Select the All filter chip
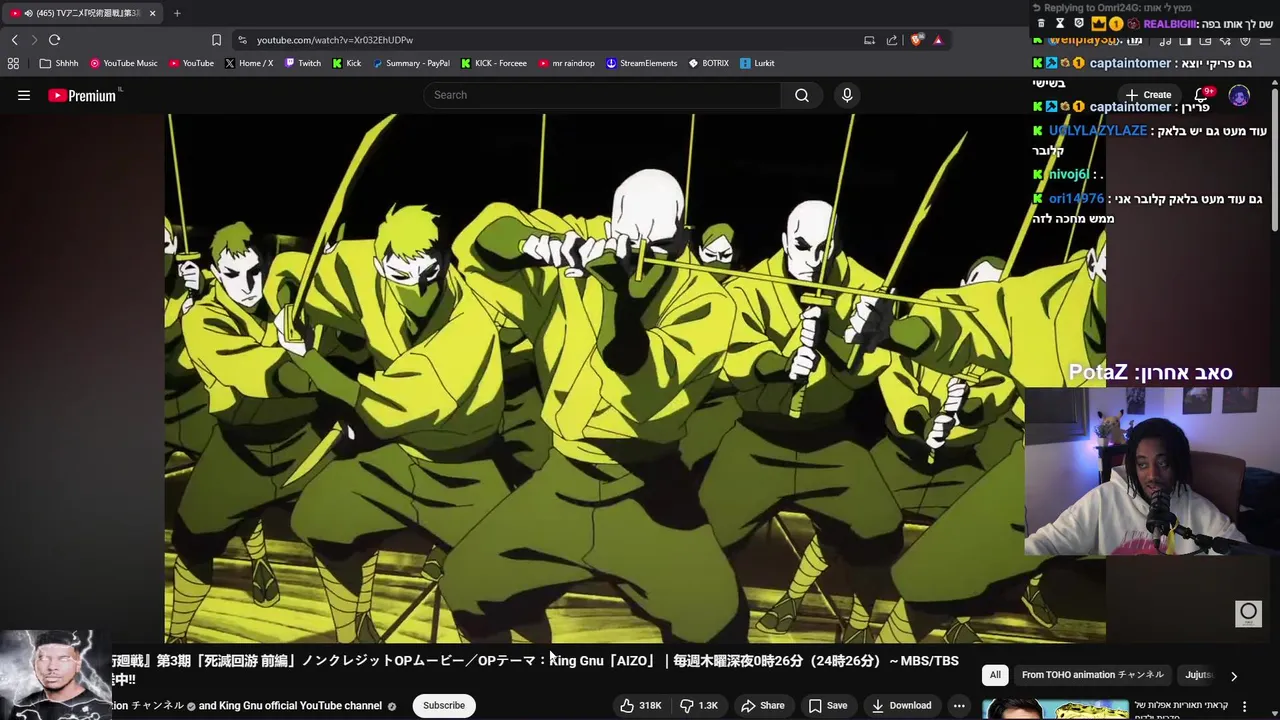The width and height of the screenshot is (1280, 720). tap(995, 675)
